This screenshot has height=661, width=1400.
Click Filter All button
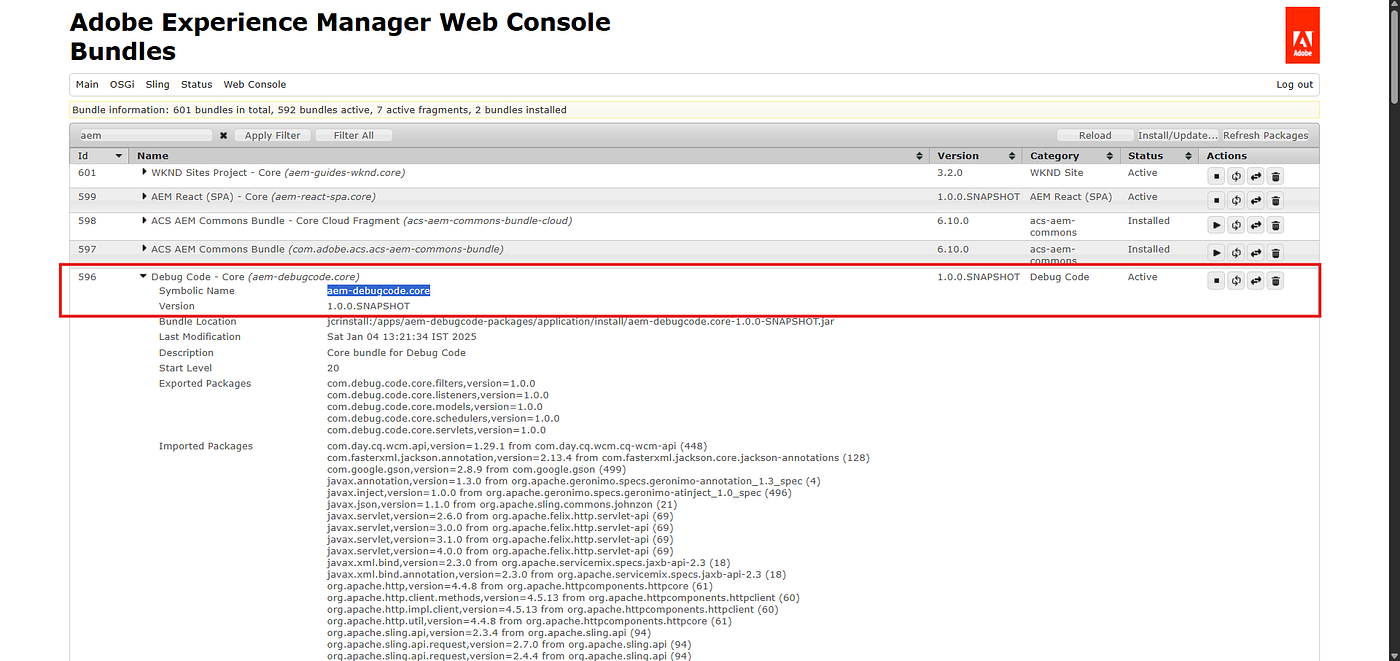tap(354, 135)
